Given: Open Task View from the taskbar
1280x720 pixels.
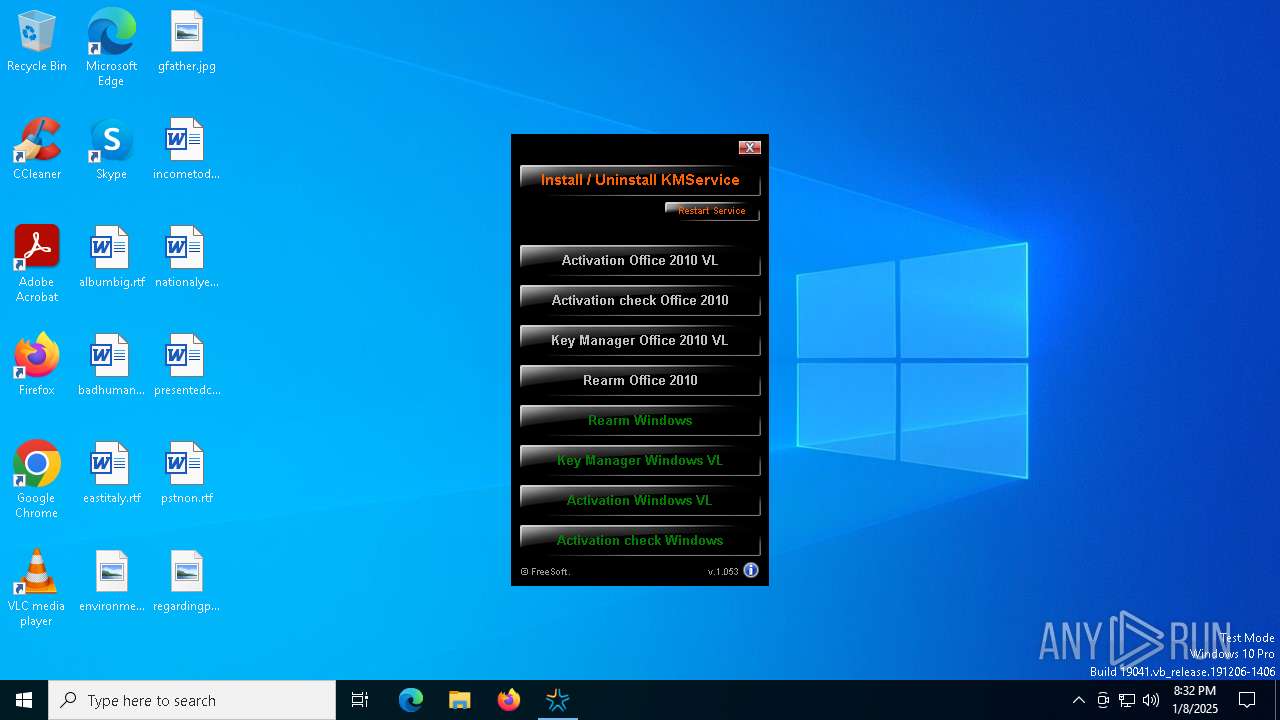Looking at the screenshot, I should 360,700.
